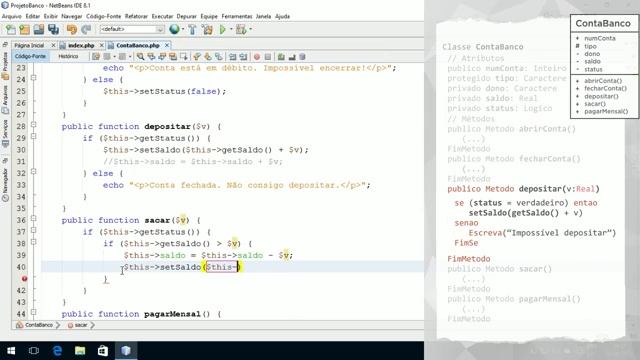Click the error marker beside line 41
This screenshot has width=640, height=360.
pos(24,279)
